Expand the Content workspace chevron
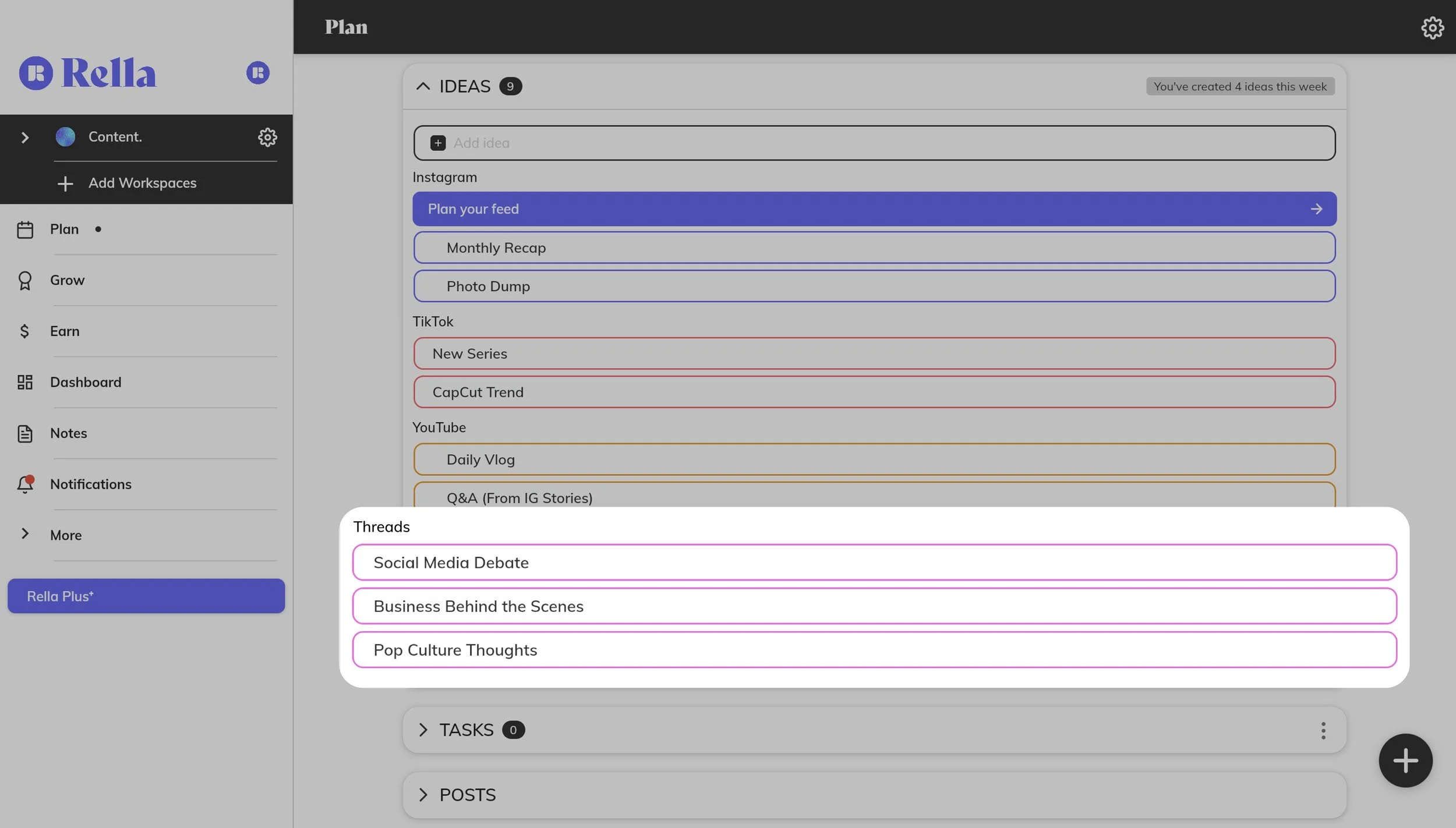The height and width of the screenshot is (828, 1456). click(24, 137)
